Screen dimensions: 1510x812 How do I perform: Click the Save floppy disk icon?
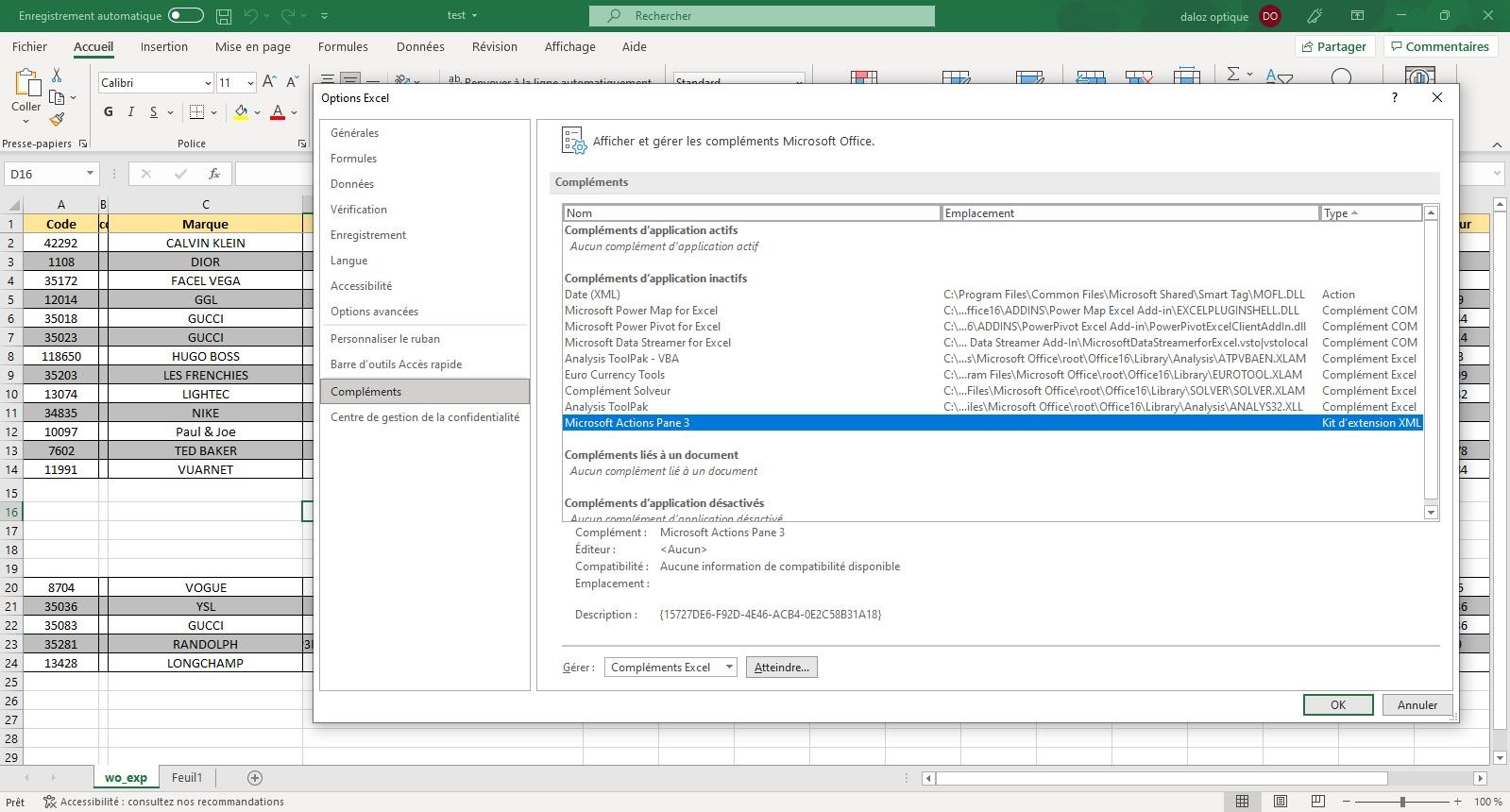224,16
